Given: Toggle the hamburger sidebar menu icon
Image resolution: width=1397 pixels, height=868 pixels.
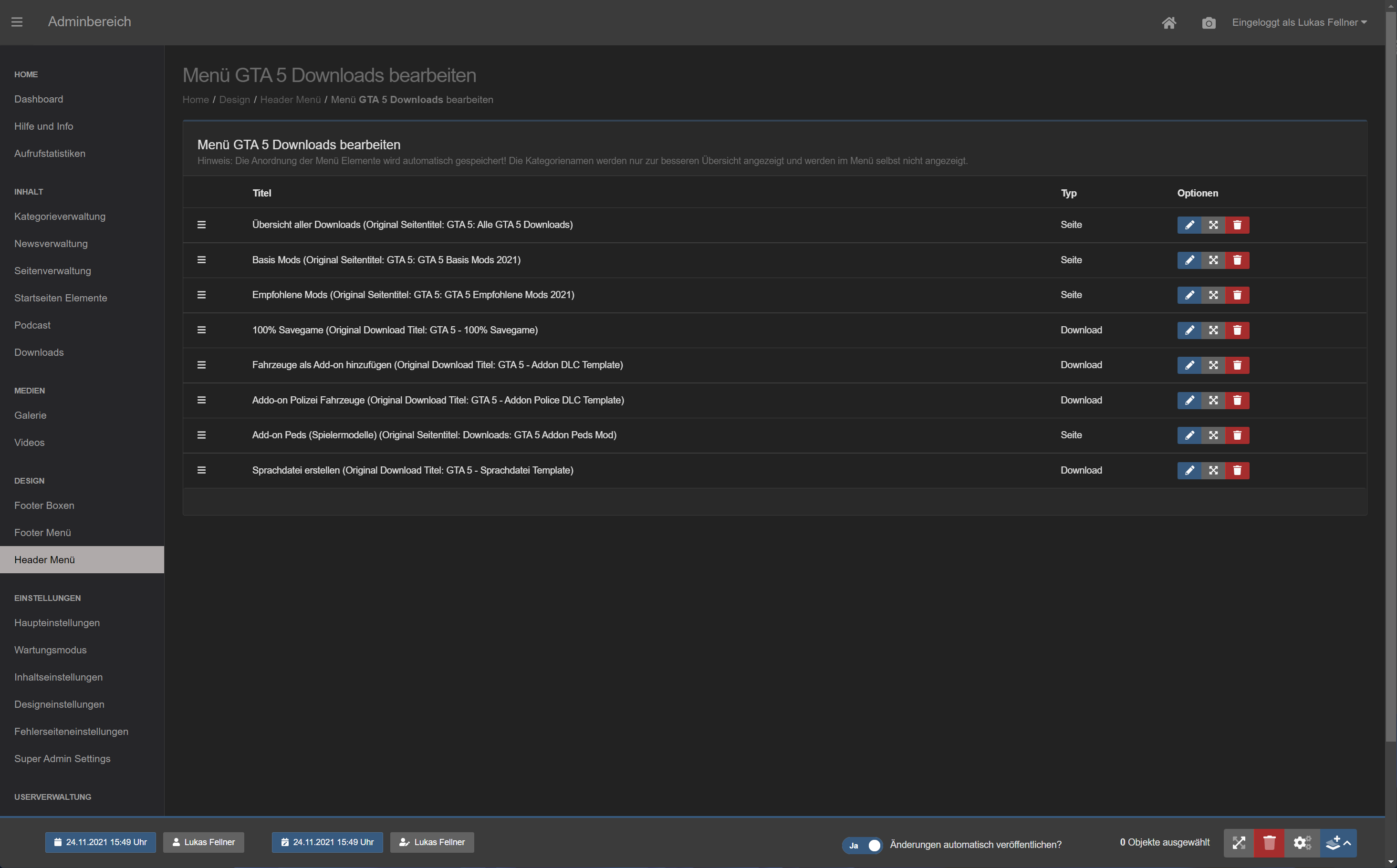Looking at the screenshot, I should click(x=17, y=22).
